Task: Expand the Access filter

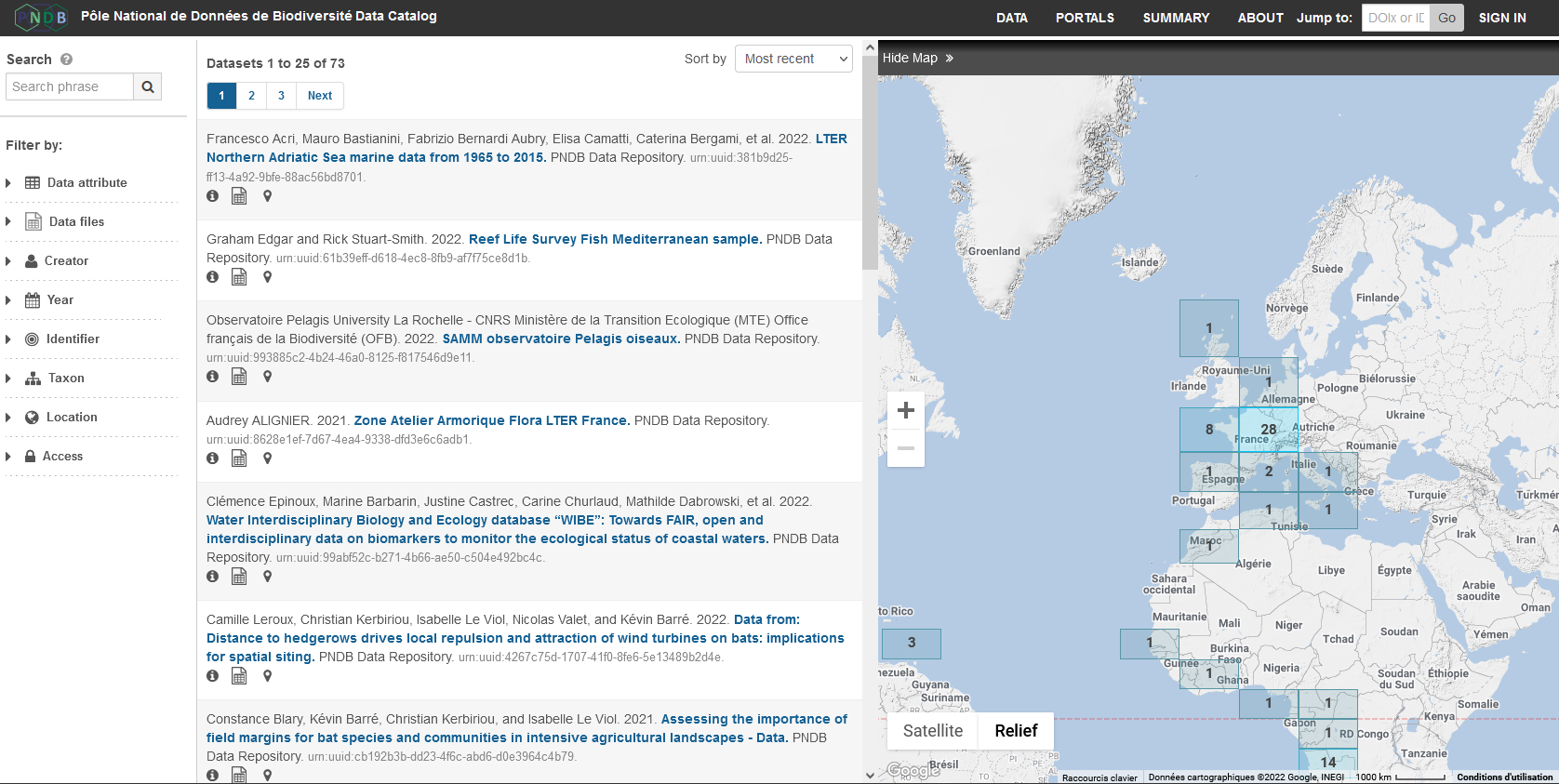Action: [x=90, y=457]
